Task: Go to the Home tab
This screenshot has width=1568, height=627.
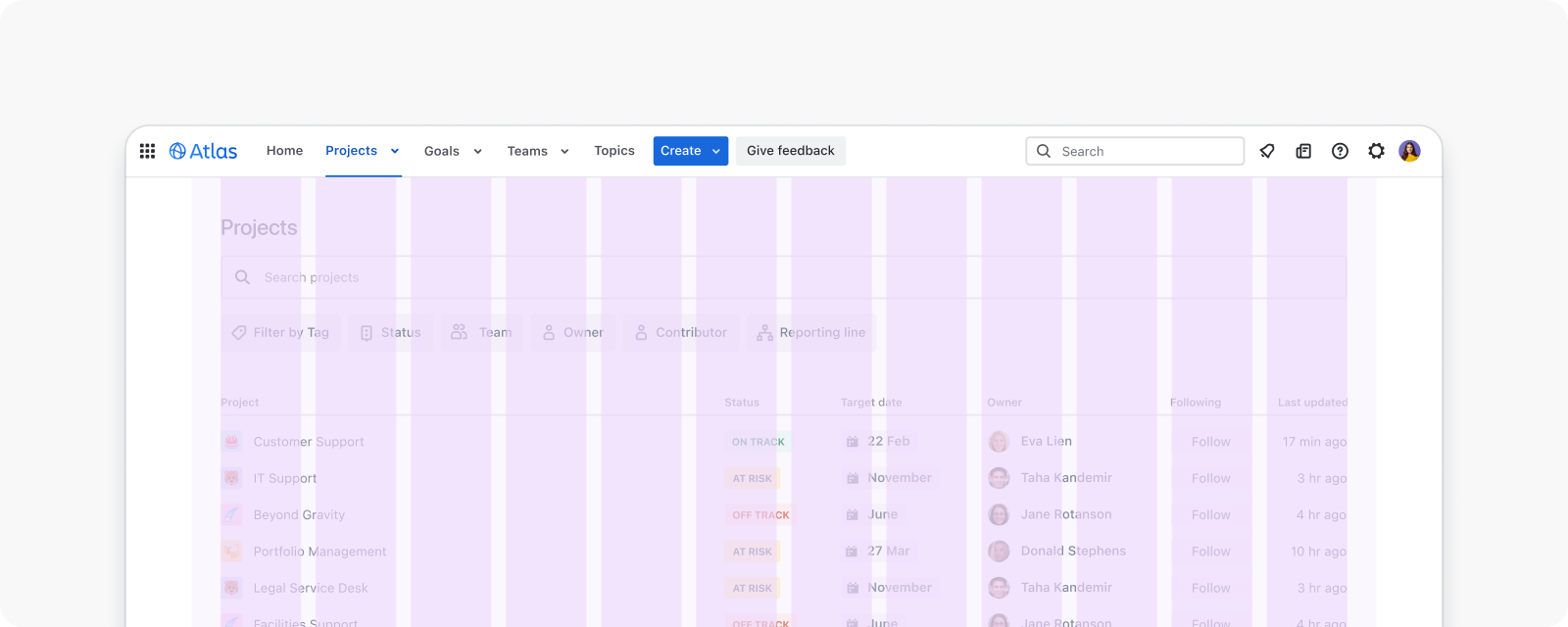Action: 284,151
